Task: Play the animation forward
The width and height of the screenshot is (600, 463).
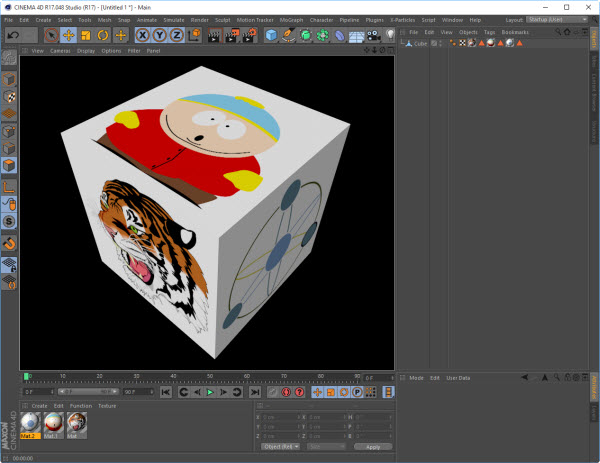Action: coord(210,392)
